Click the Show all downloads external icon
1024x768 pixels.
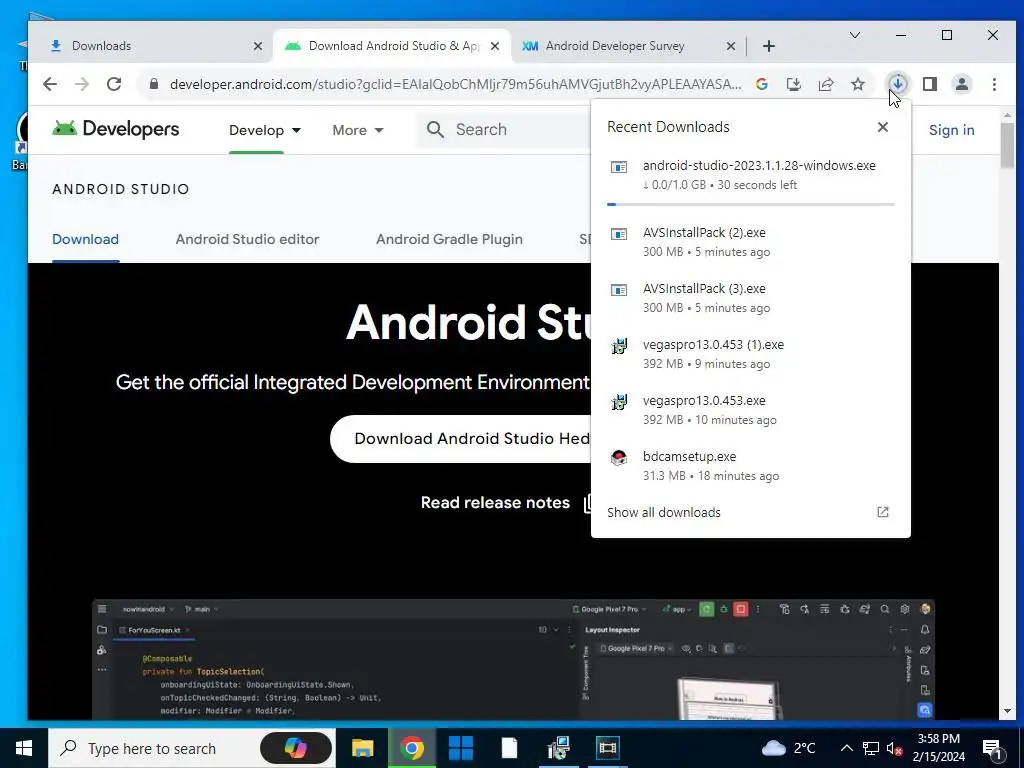click(883, 512)
